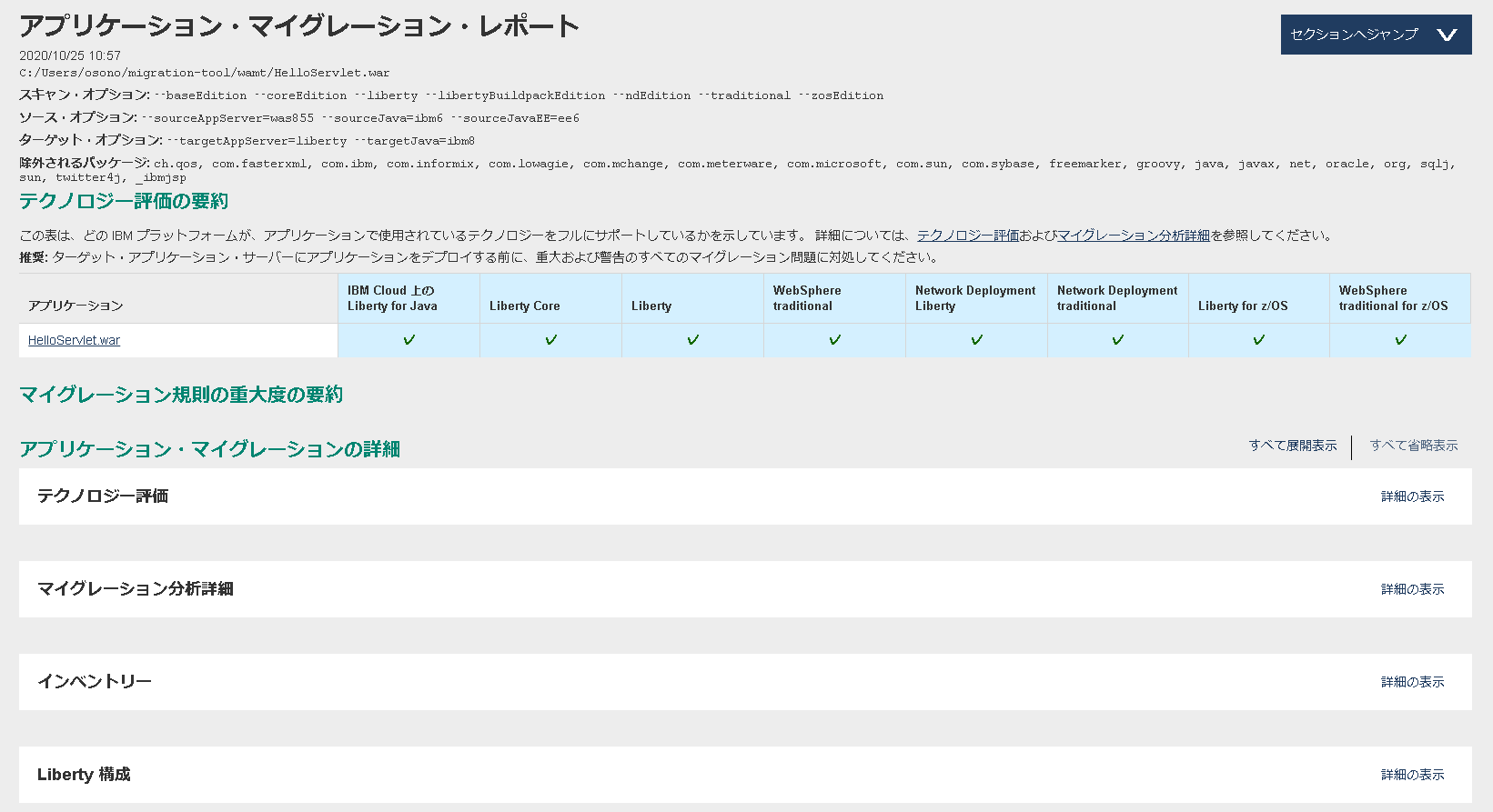
Task: Click the マイグレーション規則の重大度の要約 heading
Action: (x=181, y=395)
